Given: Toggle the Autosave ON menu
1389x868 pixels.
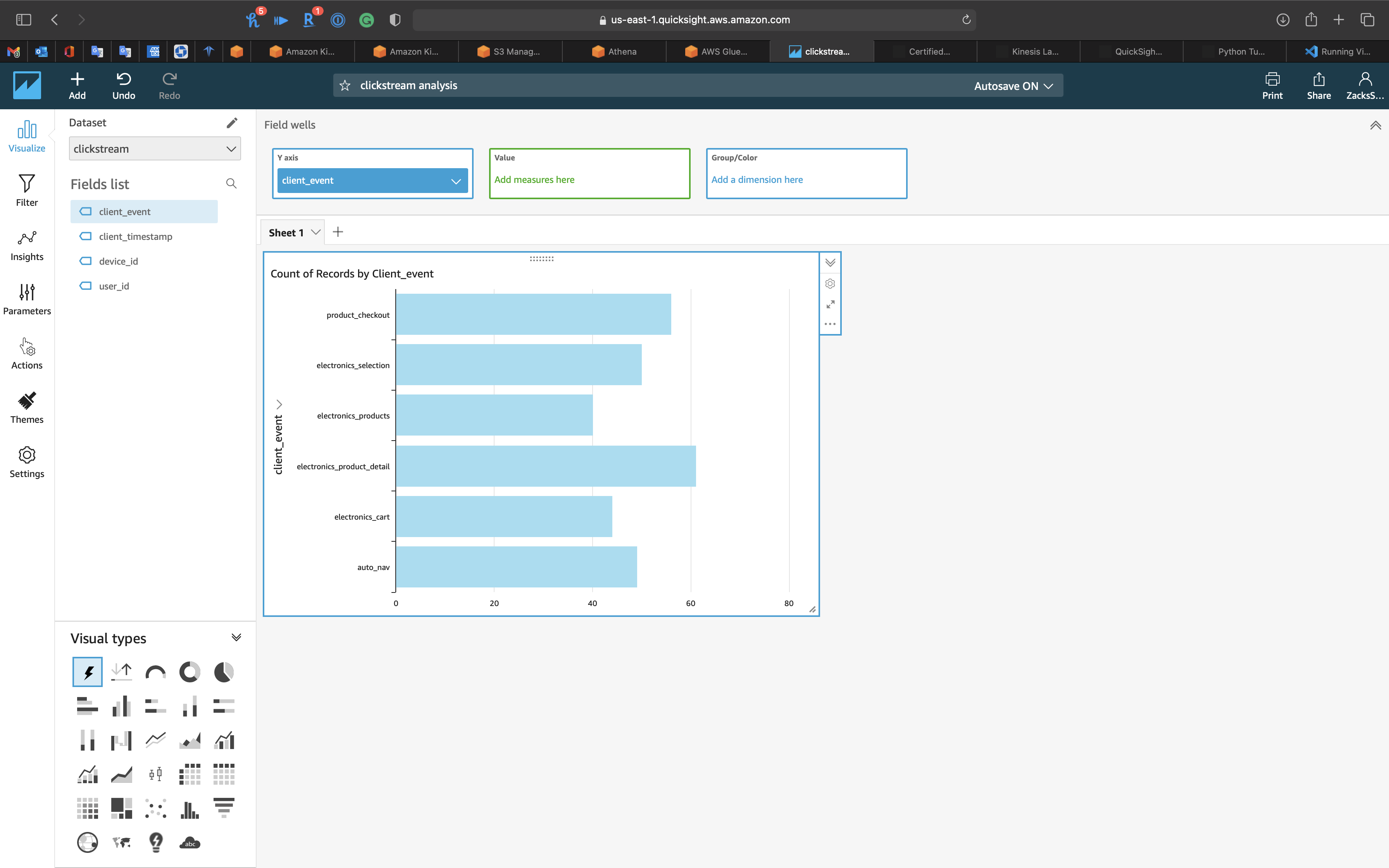Looking at the screenshot, I should coord(1013,86).
